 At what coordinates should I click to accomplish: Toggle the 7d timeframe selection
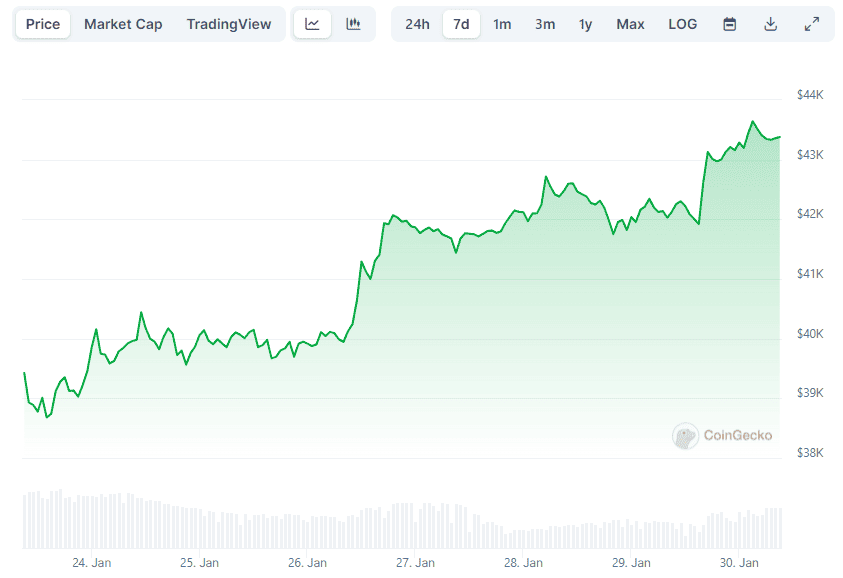[460, 23]
